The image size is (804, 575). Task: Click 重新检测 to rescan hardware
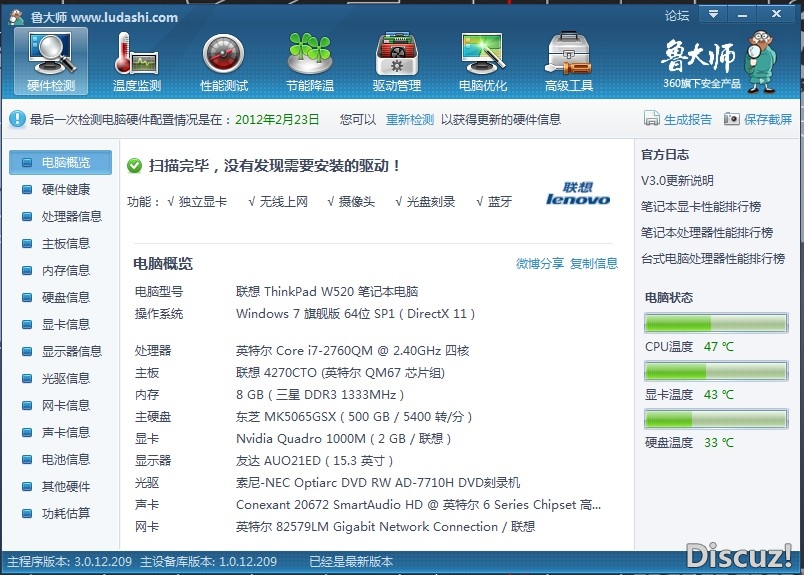410,120
